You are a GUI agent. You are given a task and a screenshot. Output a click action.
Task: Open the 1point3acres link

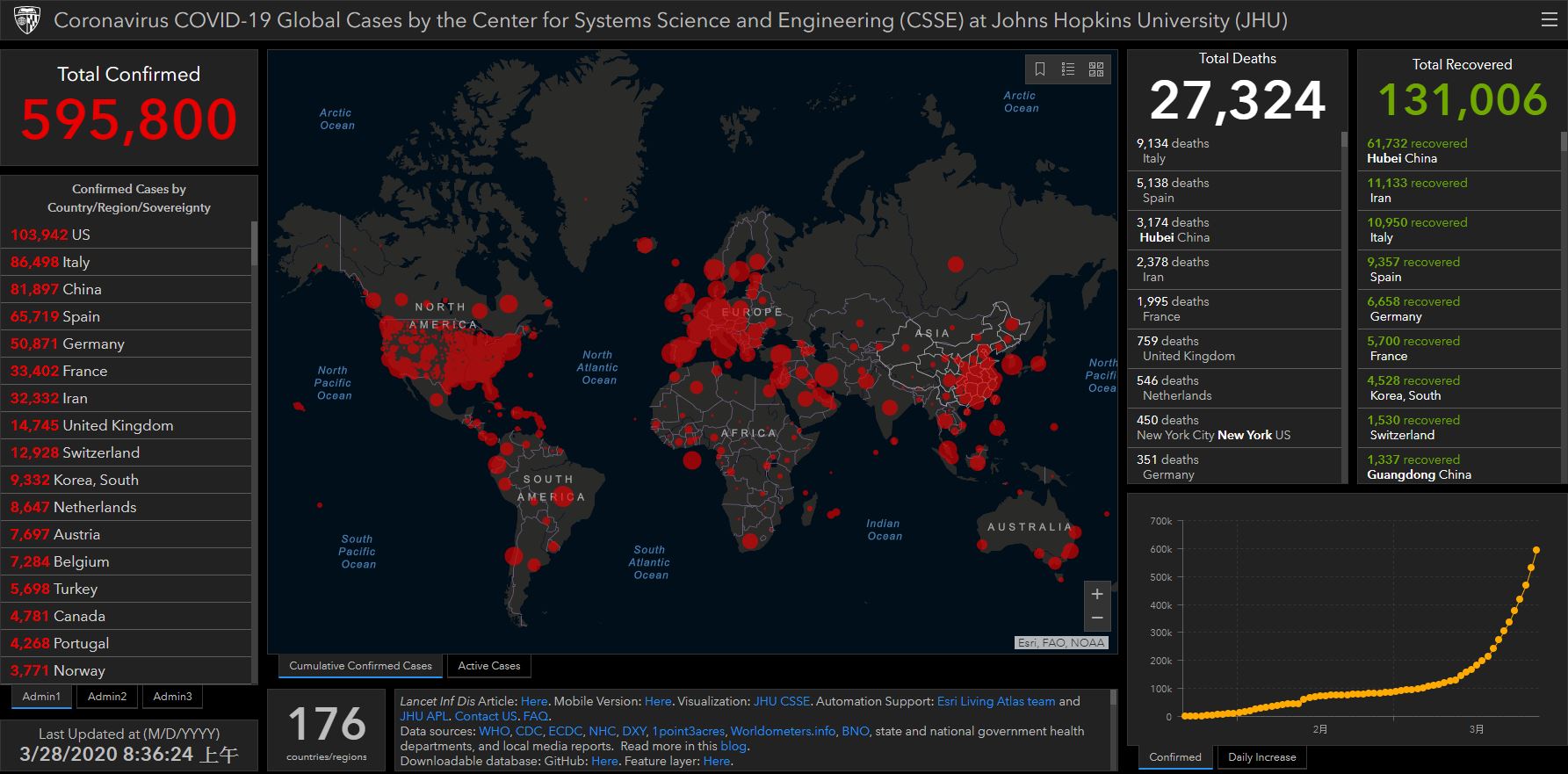(689, 731)
